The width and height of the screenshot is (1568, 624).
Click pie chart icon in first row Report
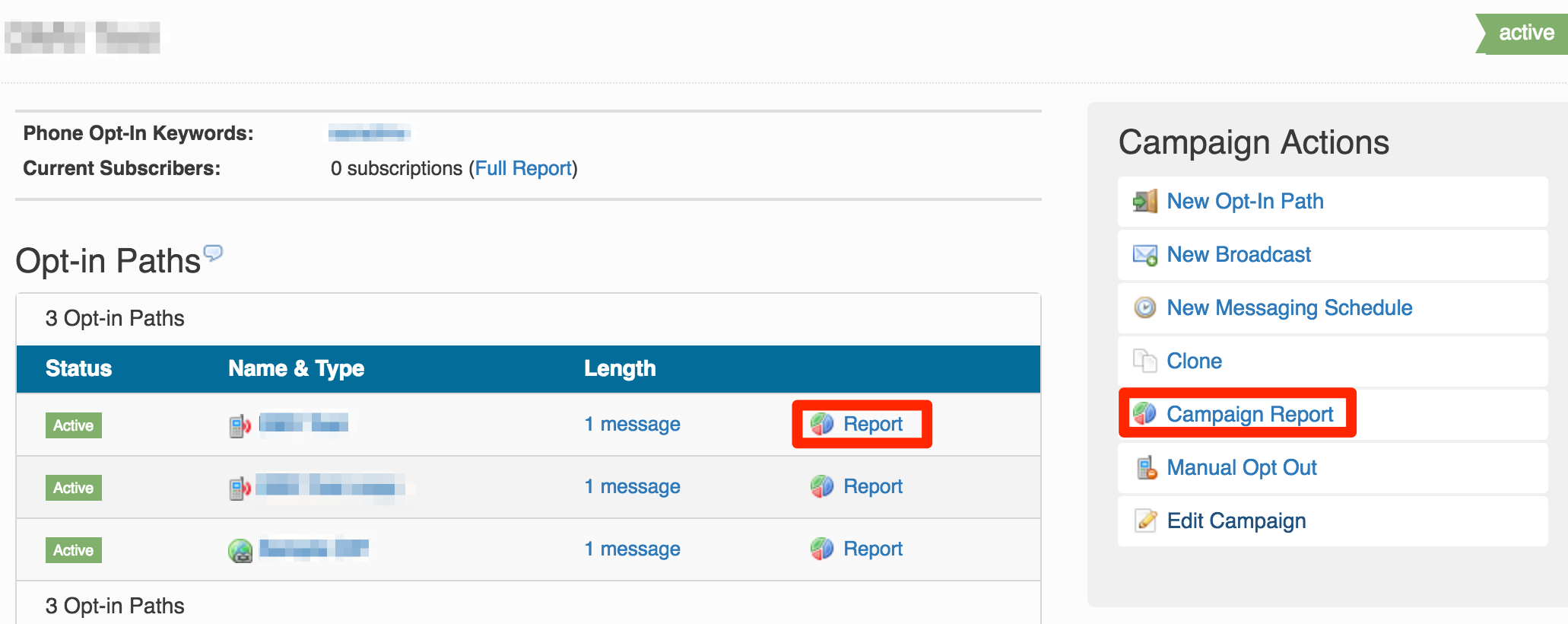point(822,423)
